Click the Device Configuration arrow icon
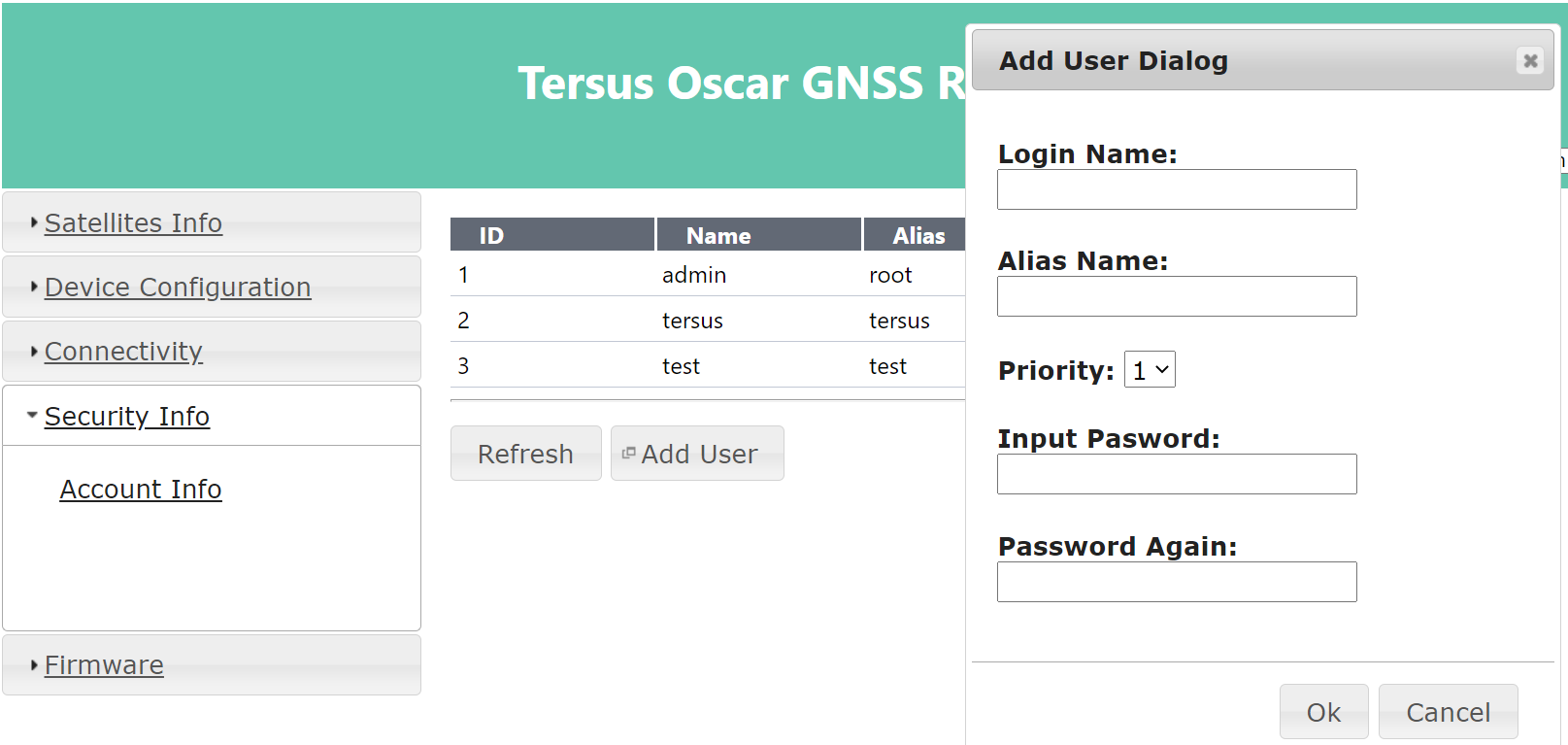The image size is (1568, 745). click(34, 287)
